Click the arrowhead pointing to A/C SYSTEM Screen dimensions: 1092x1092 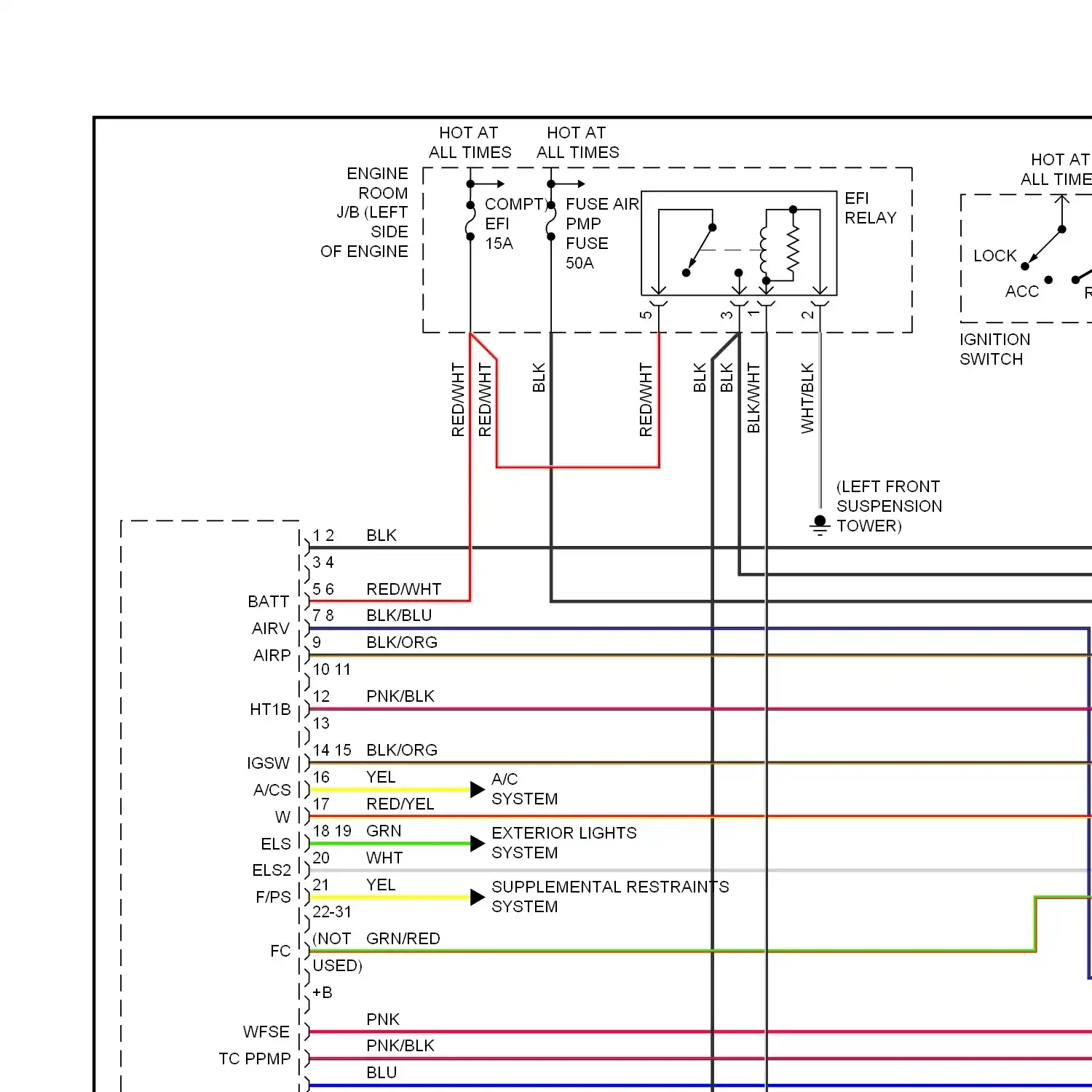[x=478, y=789]
